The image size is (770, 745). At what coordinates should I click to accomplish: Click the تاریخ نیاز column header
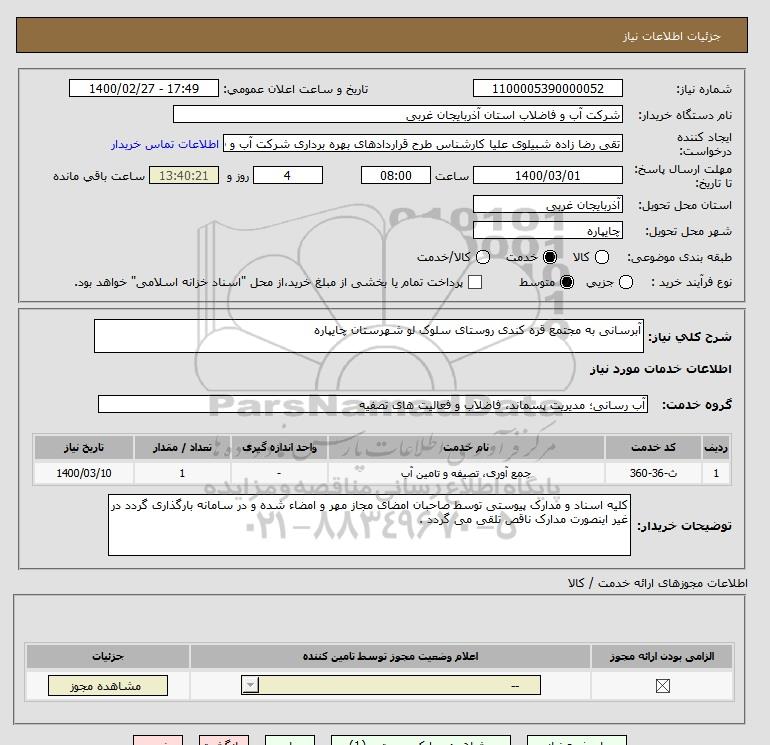coord(84,447)
